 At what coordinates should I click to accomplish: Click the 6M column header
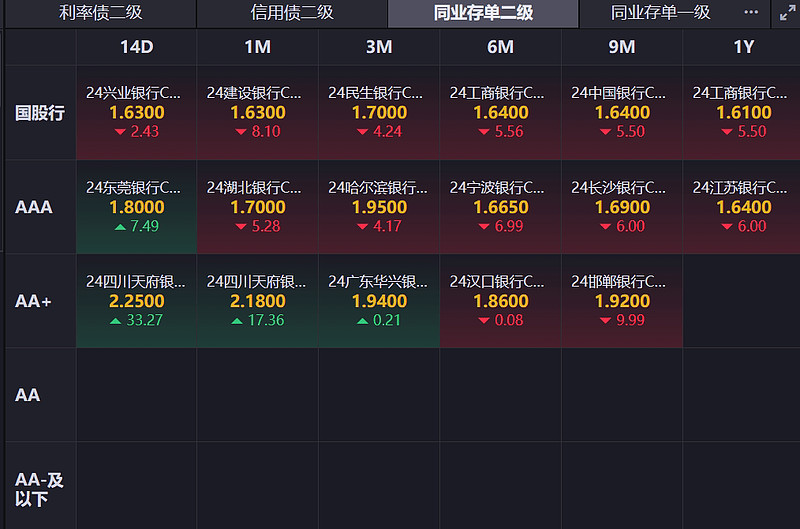point(501,47)
